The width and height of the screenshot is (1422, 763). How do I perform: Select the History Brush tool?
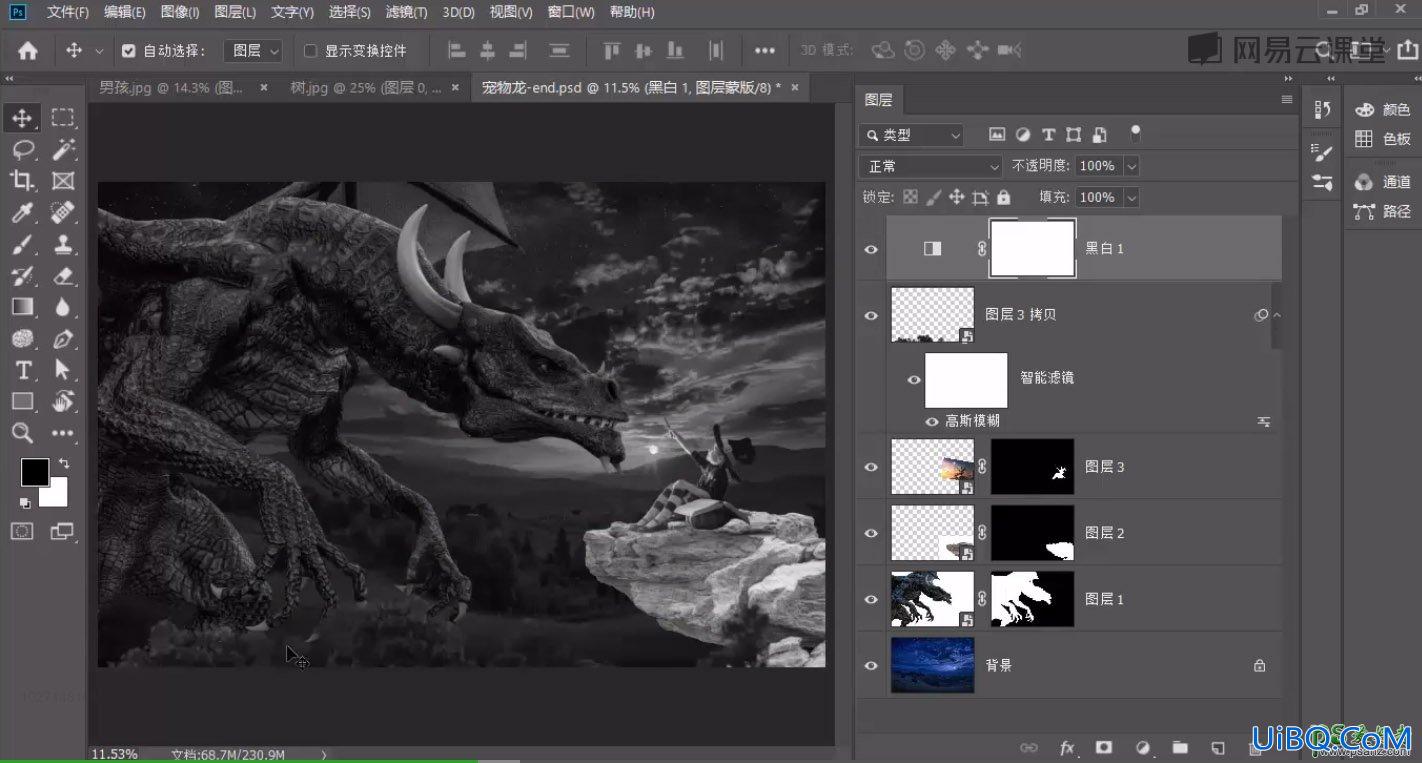click(x=22, y=276)
